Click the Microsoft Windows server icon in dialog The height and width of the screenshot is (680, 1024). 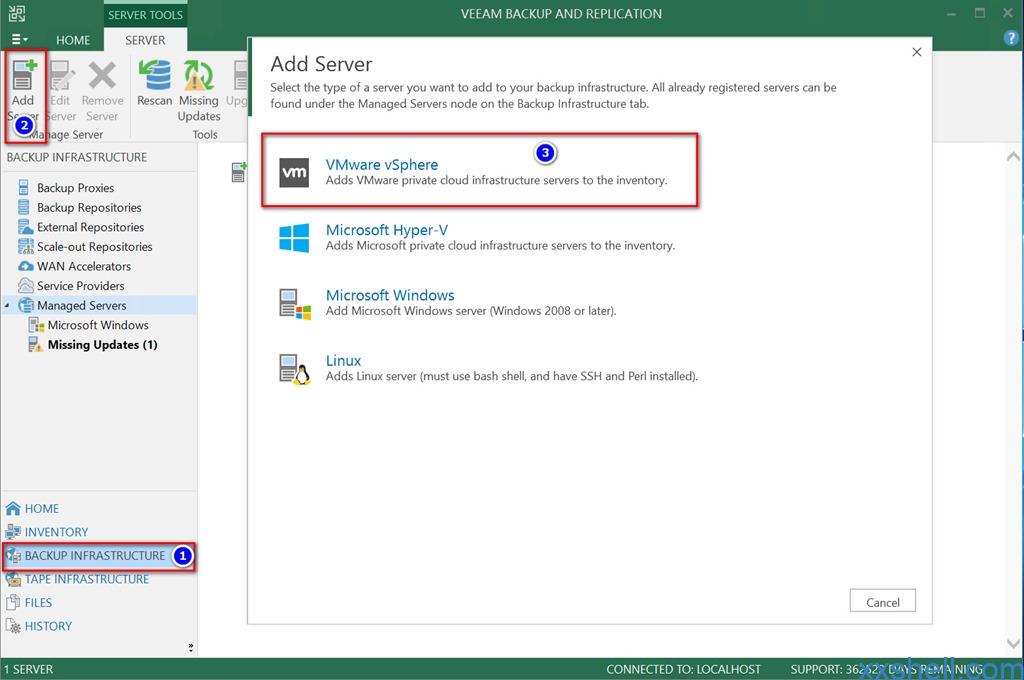(x=295, y=304)
